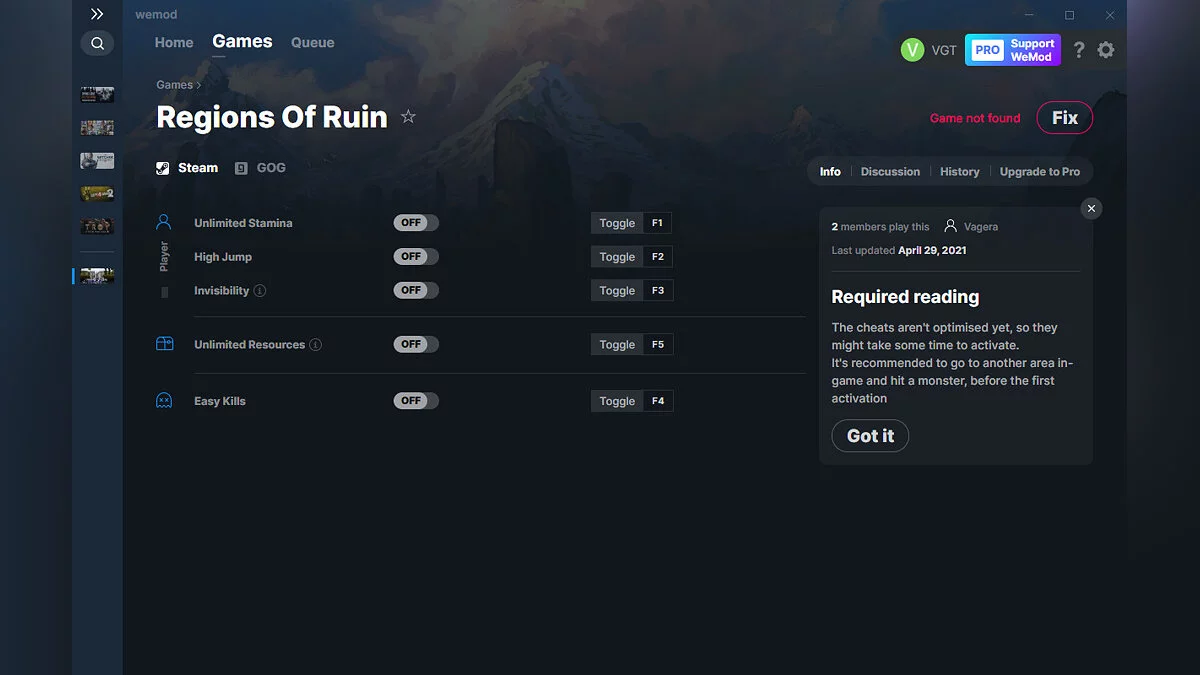Screen dimensions: 1200x675
Task: Open help with the question mark icon
Action: (x=1078, y=50)
